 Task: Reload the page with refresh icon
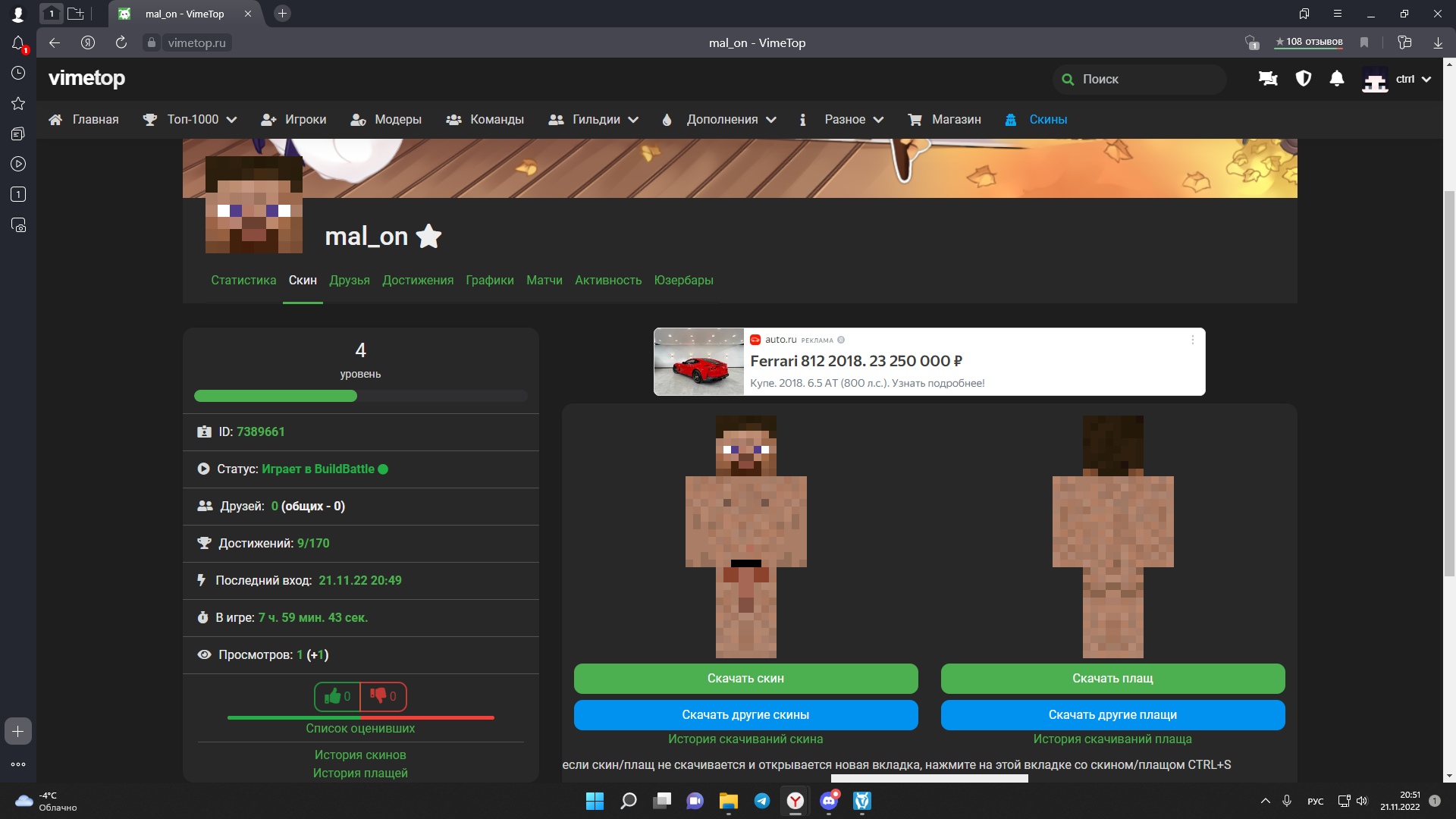coord(121,42)
